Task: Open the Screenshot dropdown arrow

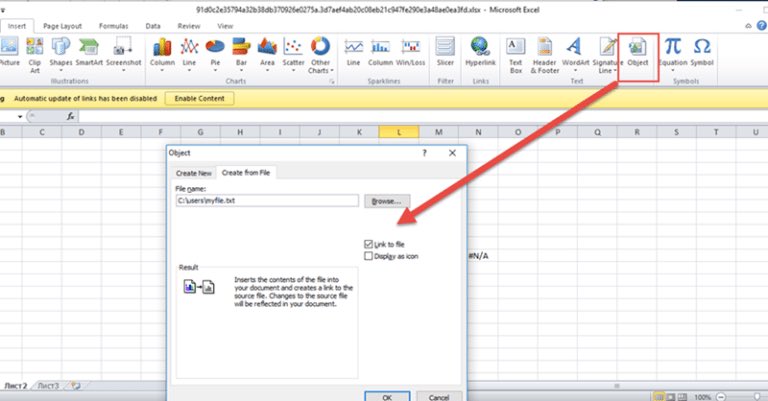Action: point(123,71)
